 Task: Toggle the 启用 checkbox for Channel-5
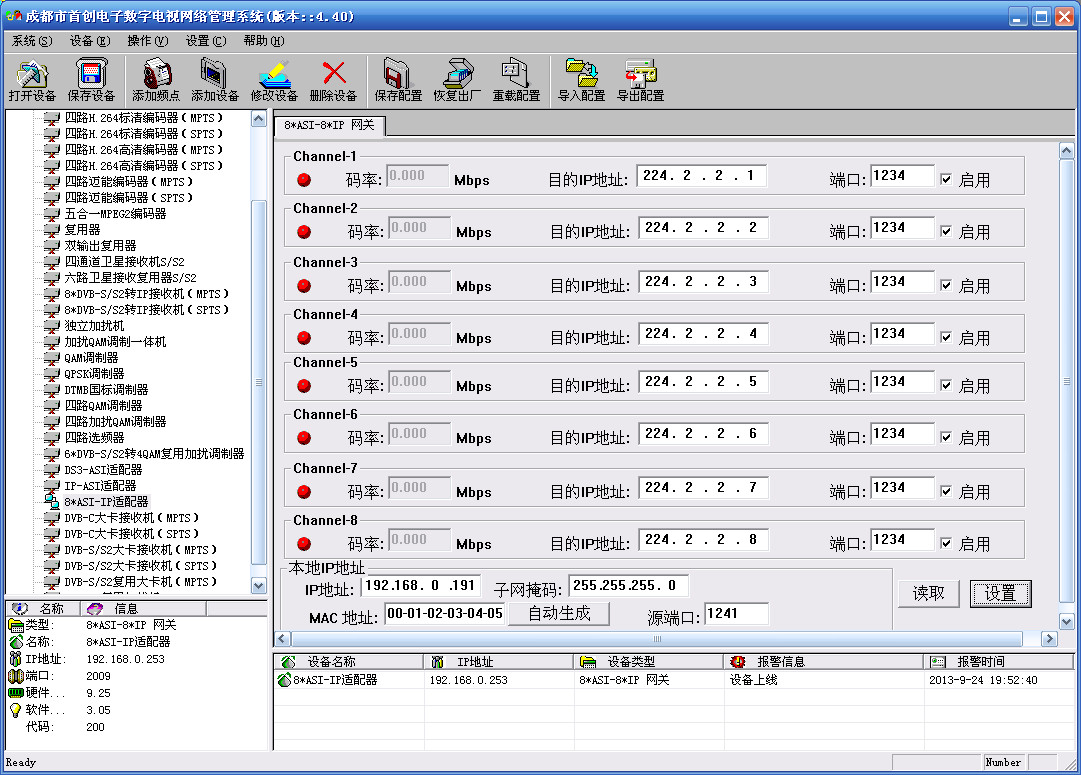946,385
